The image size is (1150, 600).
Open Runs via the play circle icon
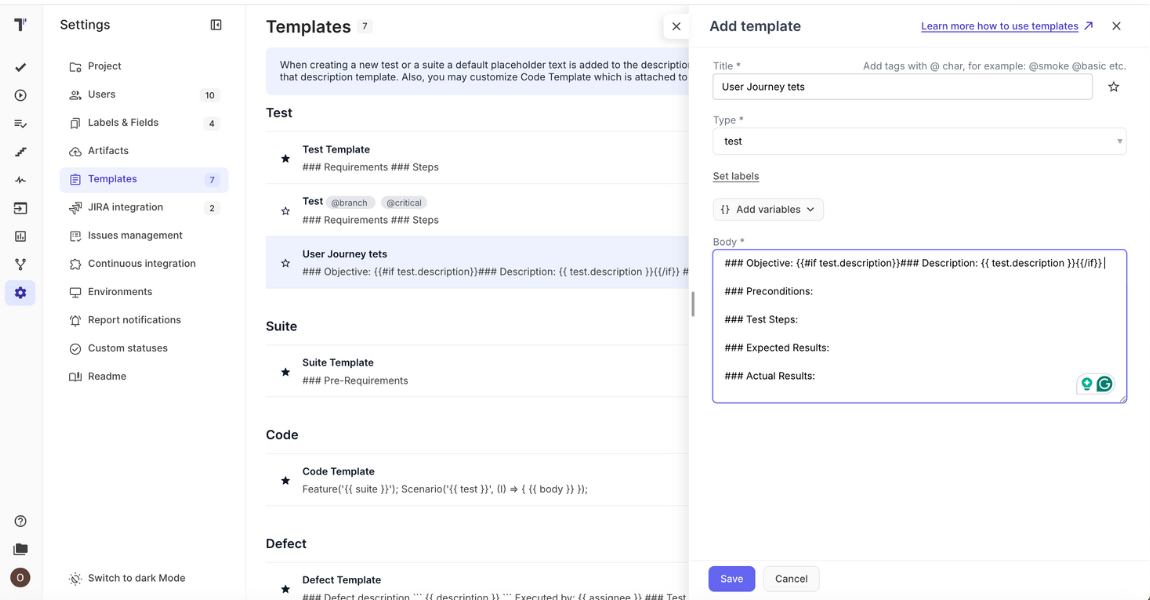point(18,96)
